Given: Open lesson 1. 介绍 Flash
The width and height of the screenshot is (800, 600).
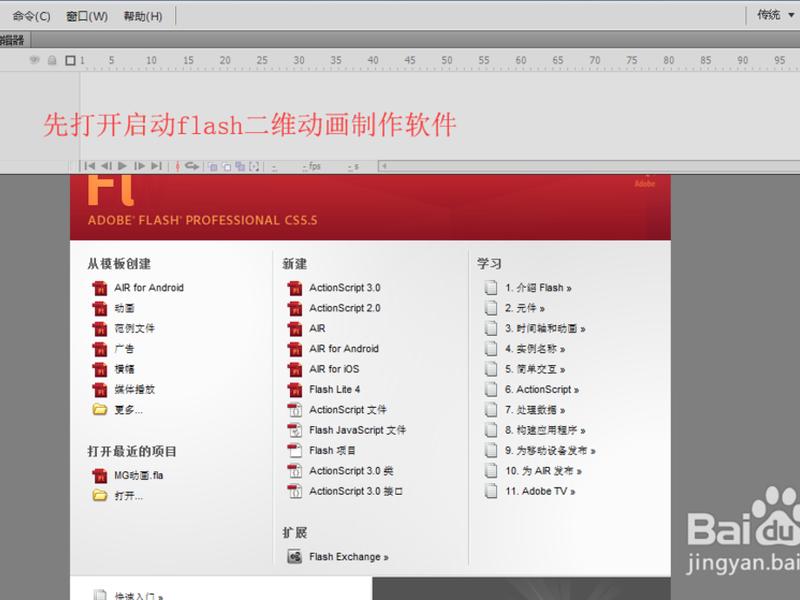Looking at the screenshot, I should (538, 288).
